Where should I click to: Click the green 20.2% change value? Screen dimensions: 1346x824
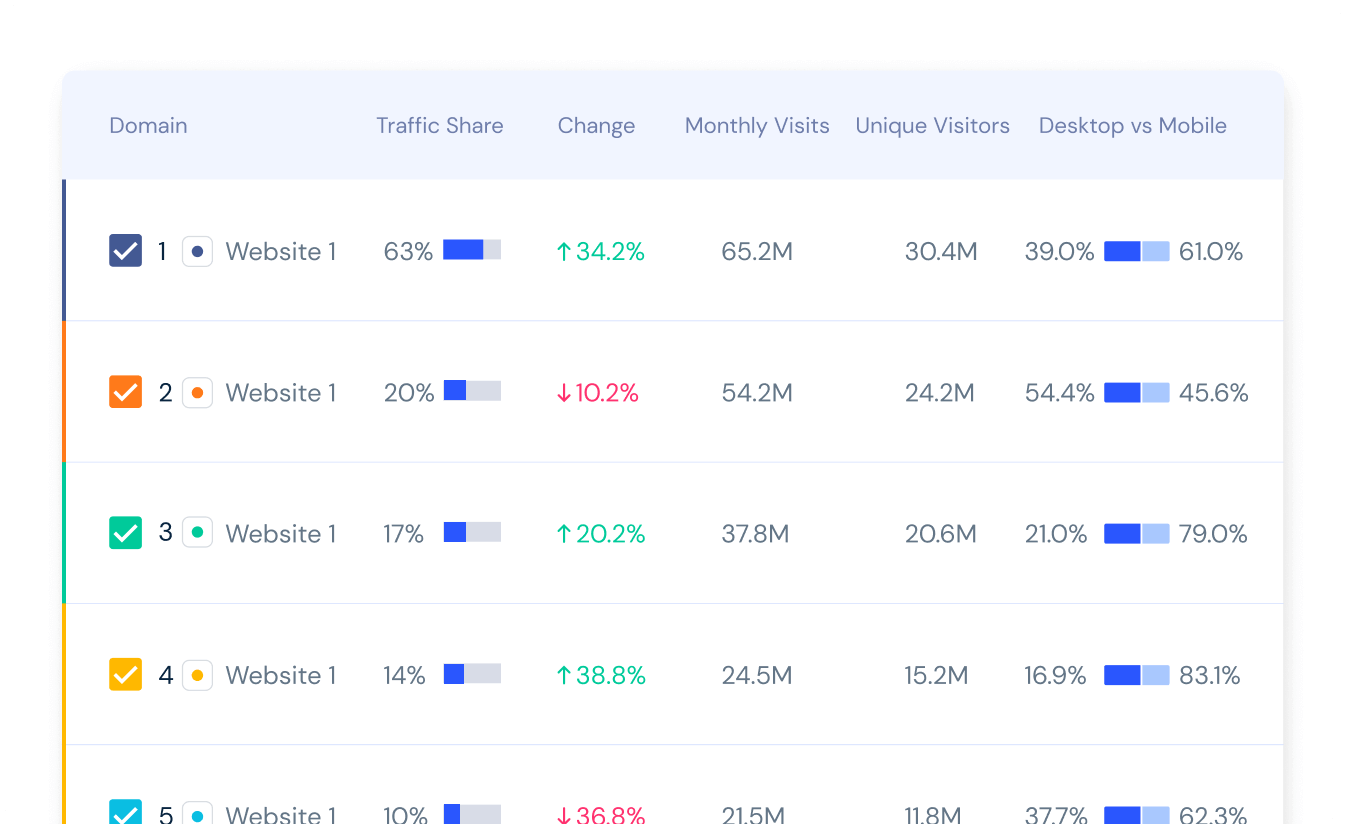tap(600, 534)
